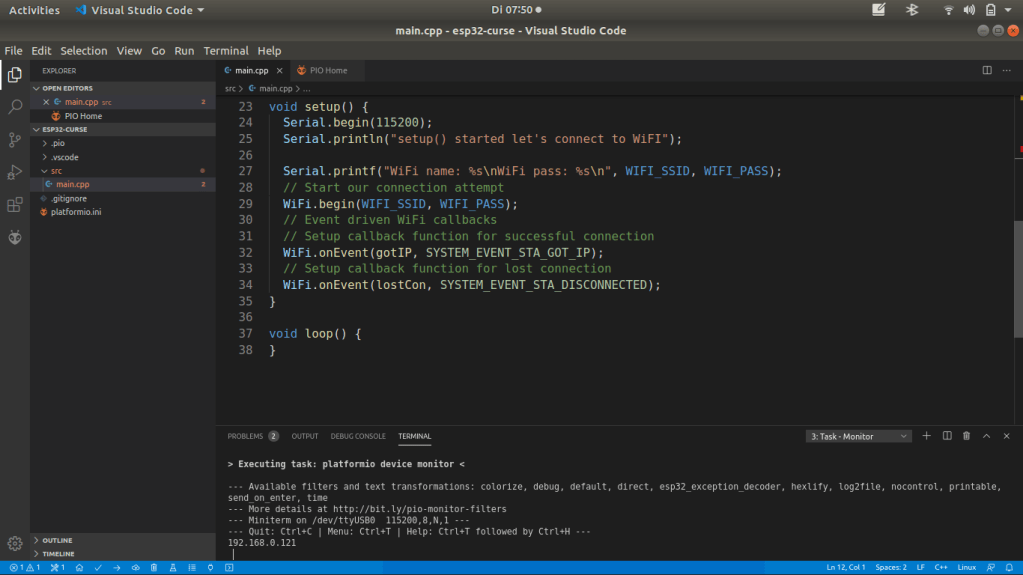Open the Source Control view
Viewport: 1023px width, 575px height.
[15, 139]
